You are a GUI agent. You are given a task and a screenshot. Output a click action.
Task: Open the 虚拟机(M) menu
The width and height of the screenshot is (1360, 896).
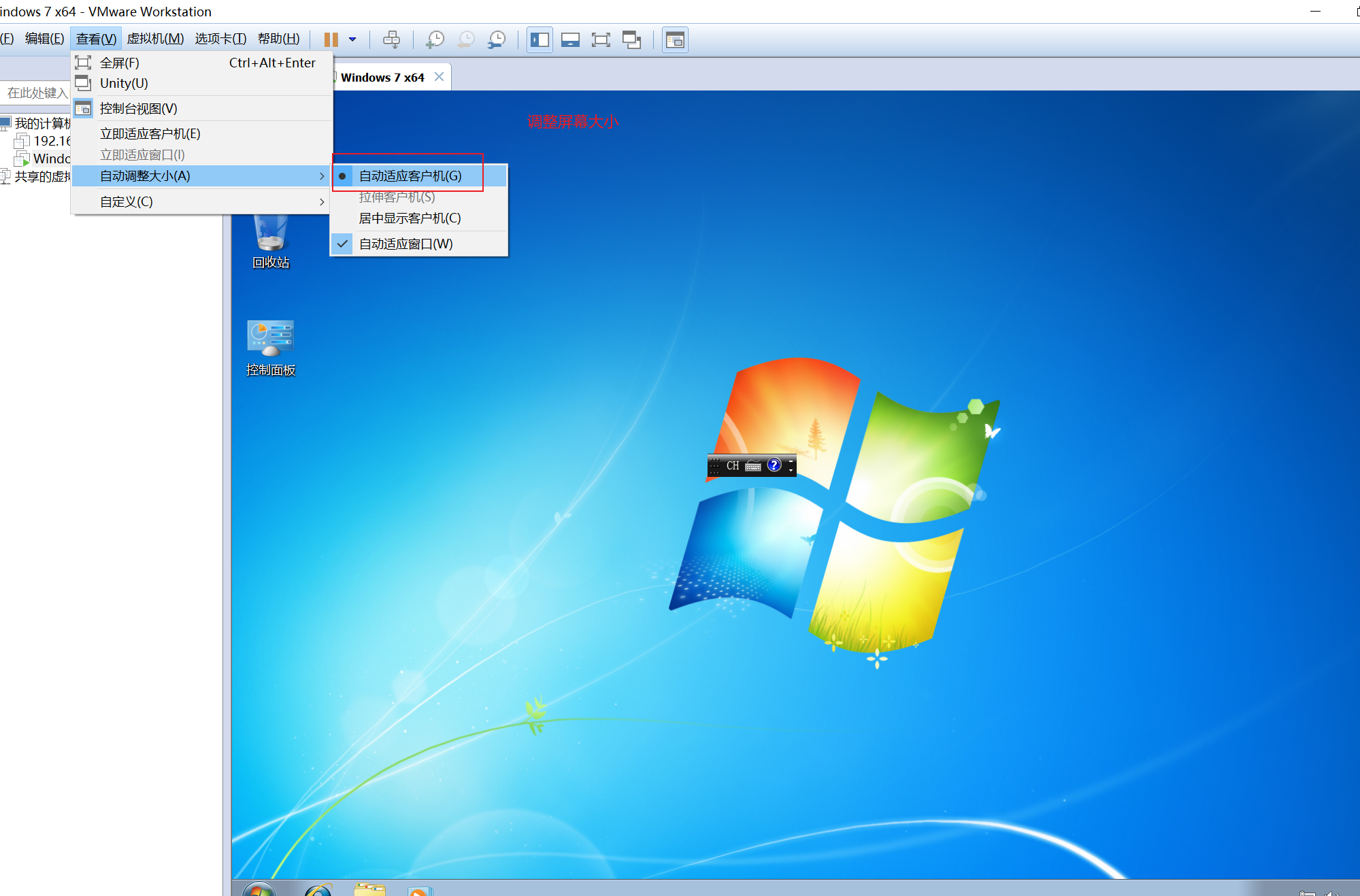click(155, 39)
